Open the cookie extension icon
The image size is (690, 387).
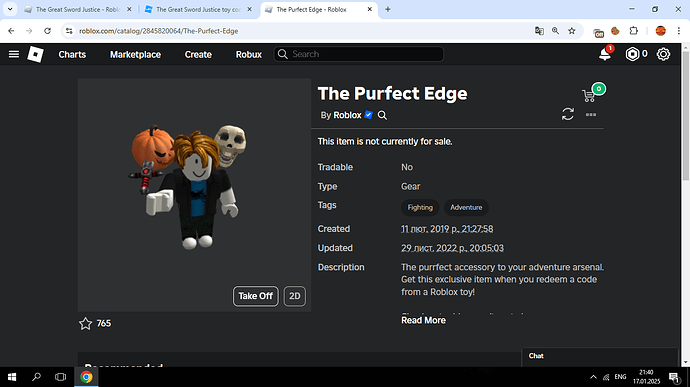pyautogui.click(x=615, y=31)
